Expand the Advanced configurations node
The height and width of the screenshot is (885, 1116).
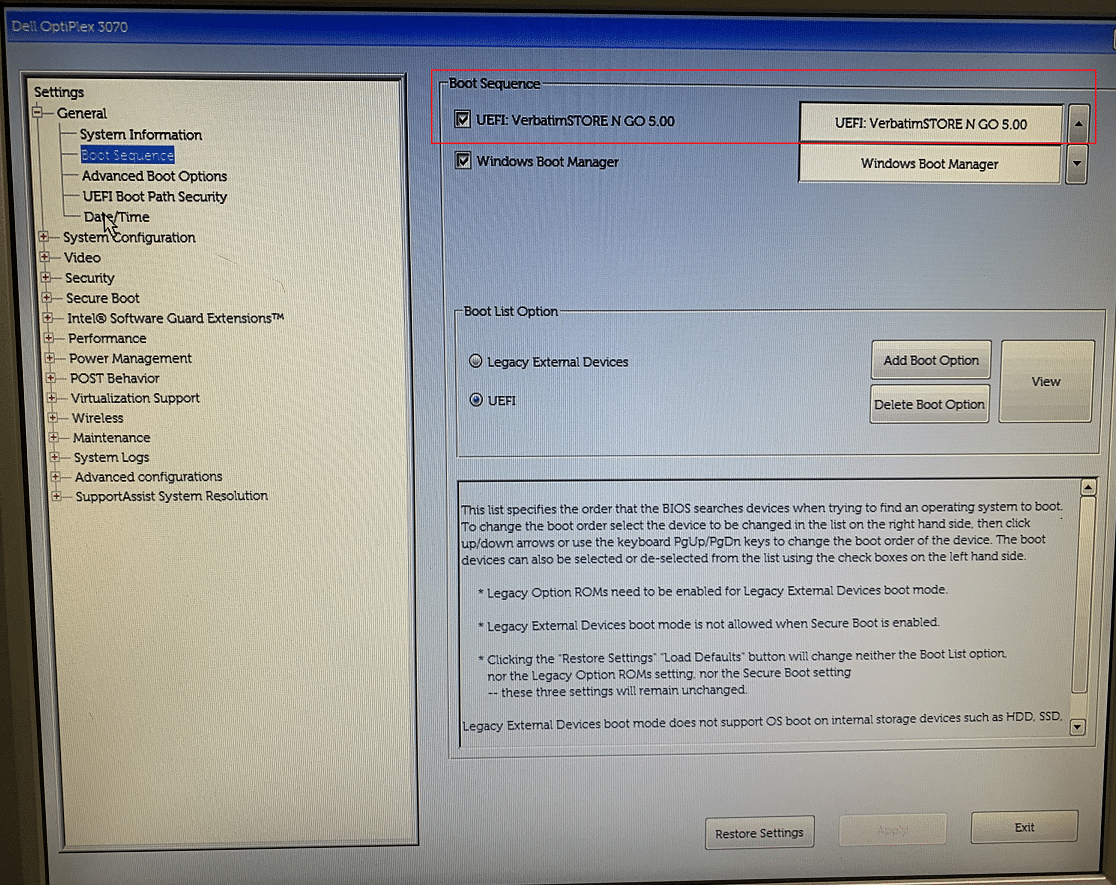click(x=56, y=476)
